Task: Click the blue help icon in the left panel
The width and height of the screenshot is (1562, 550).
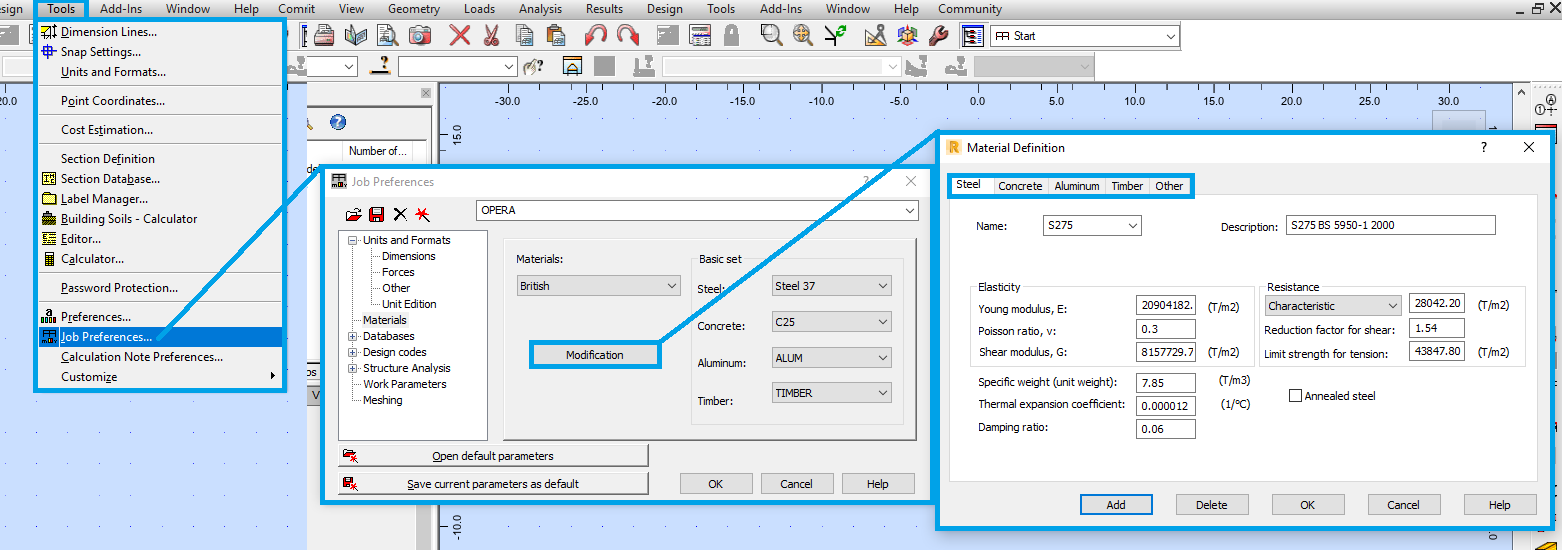Action: [338, 122]
